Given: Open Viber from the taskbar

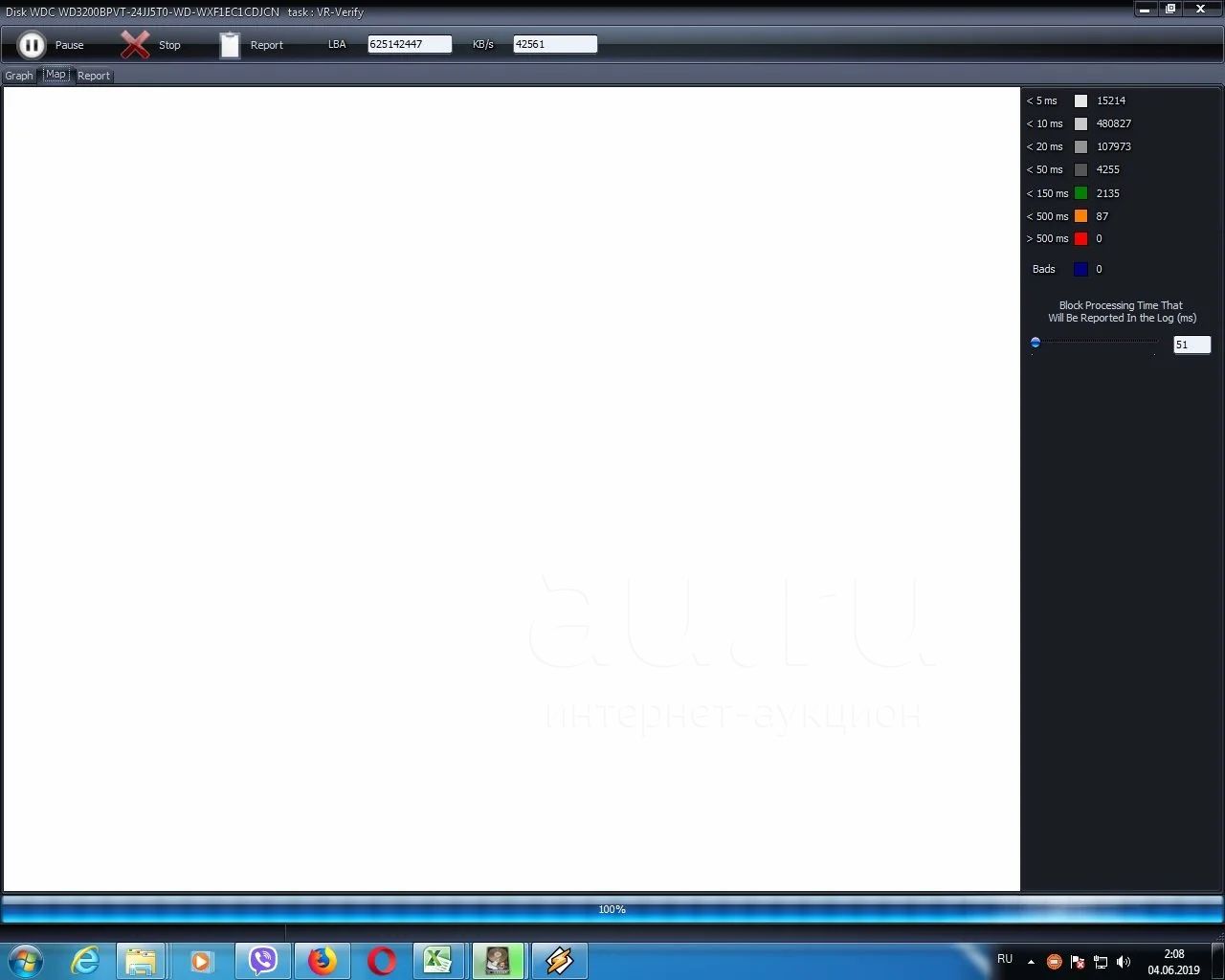Looking at the screenshot, I should (x=263, y=960).
